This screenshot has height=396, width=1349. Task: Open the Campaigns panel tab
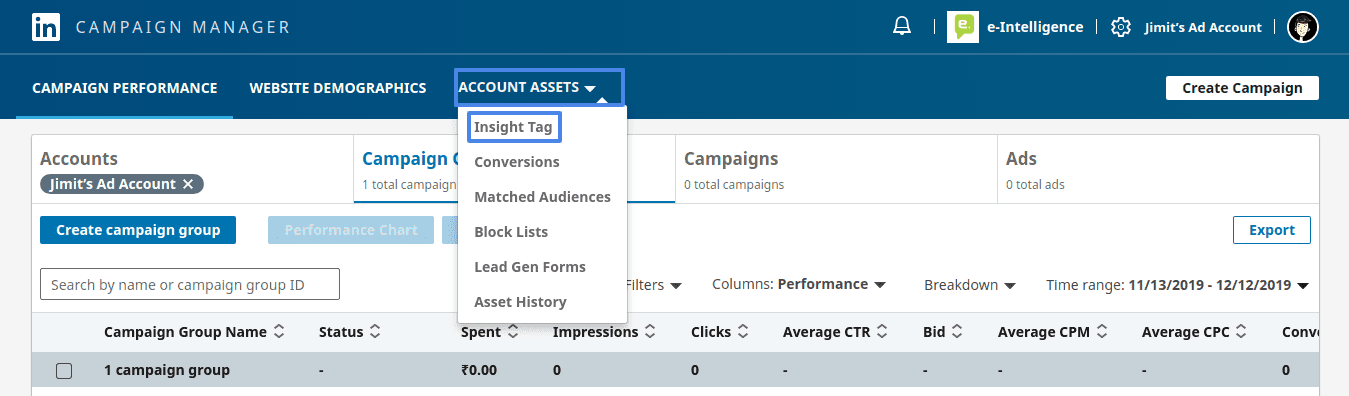(835, 170)
